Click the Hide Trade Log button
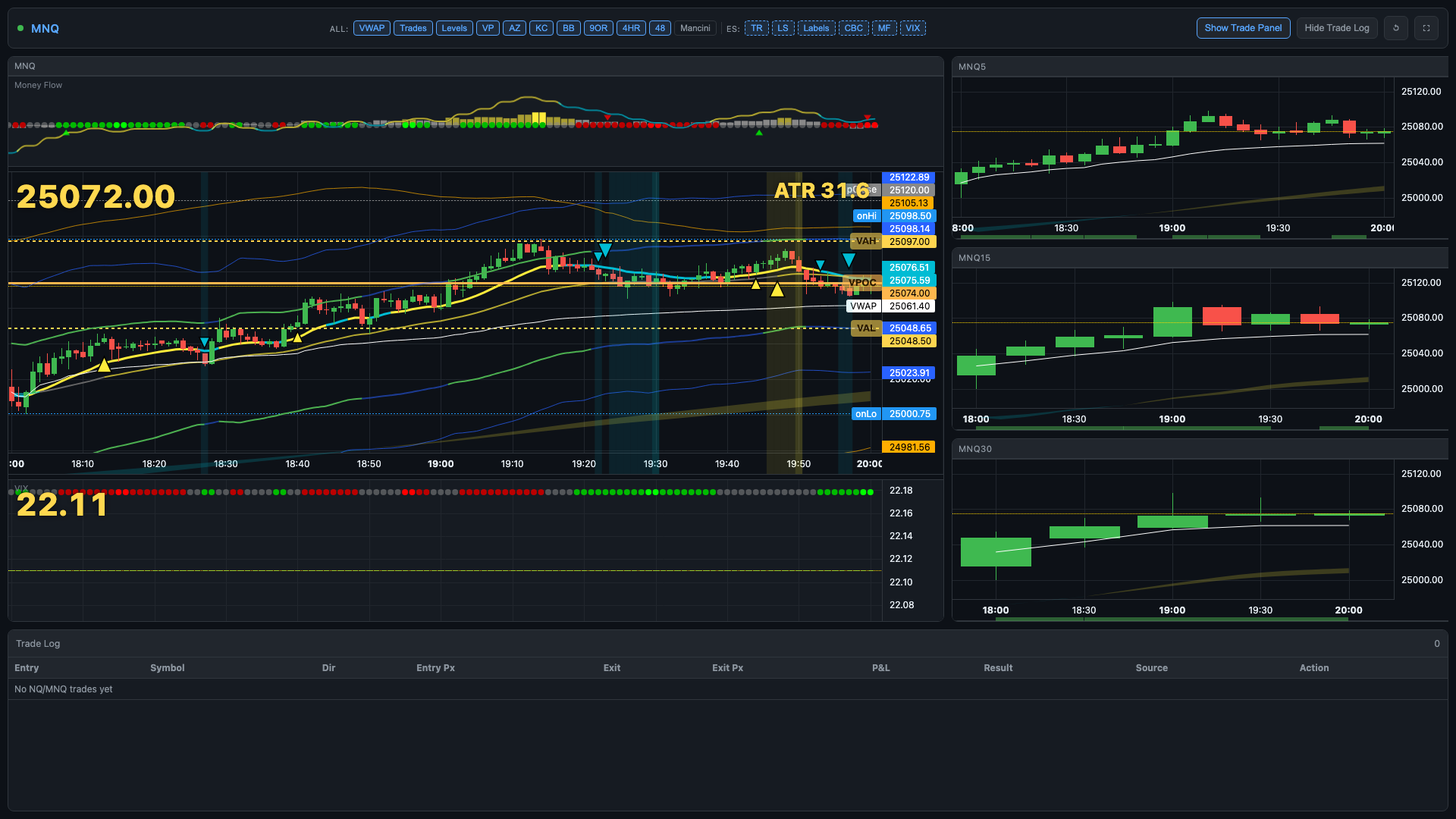 [x=1336, y=28]
